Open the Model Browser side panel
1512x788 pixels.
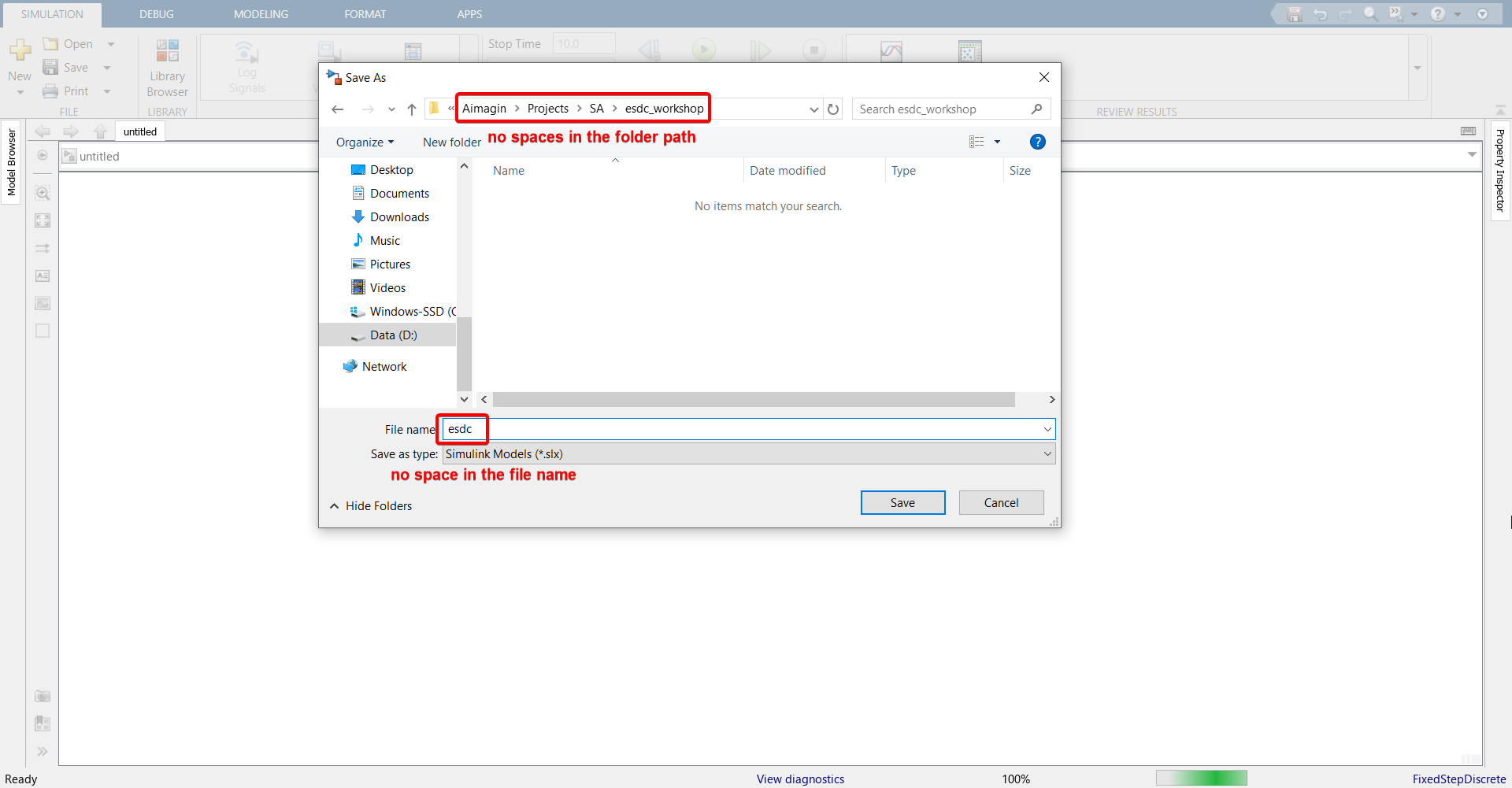[11, 162]
